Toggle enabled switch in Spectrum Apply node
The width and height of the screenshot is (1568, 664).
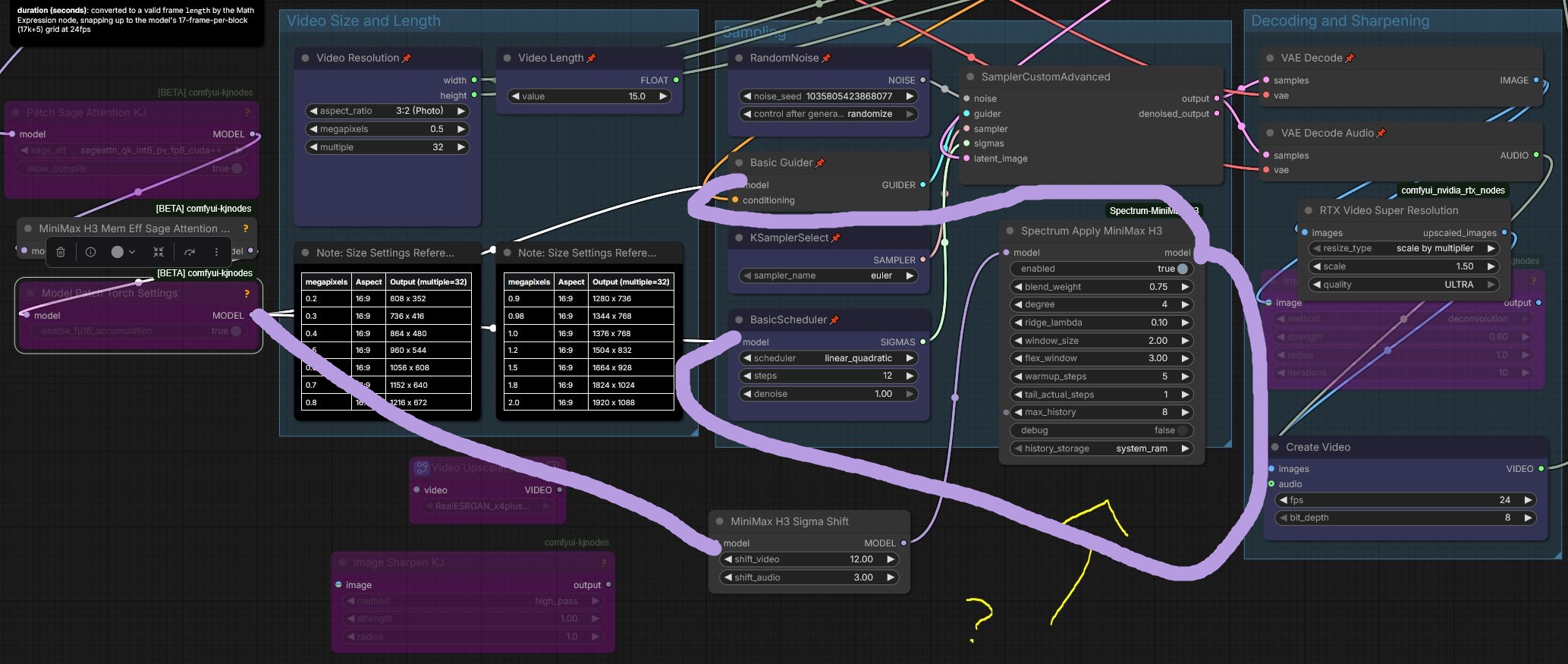tap(1182, 269)
